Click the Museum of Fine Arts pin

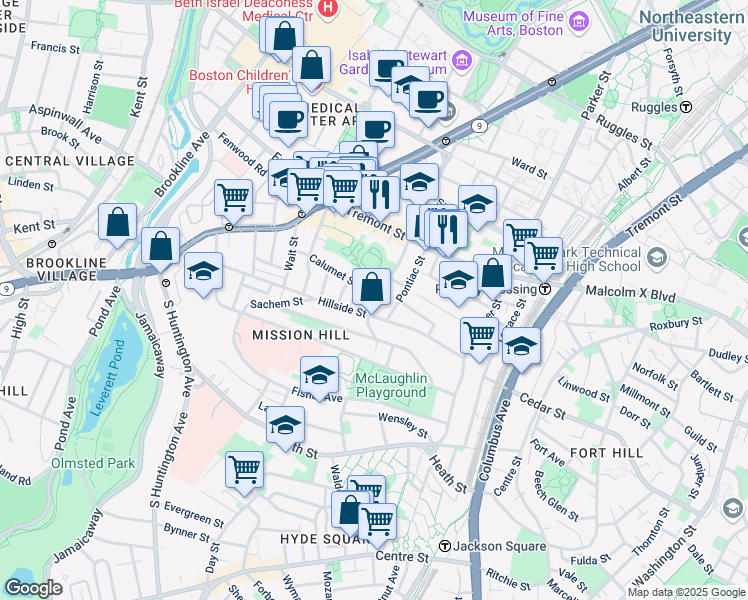(579, 22)
